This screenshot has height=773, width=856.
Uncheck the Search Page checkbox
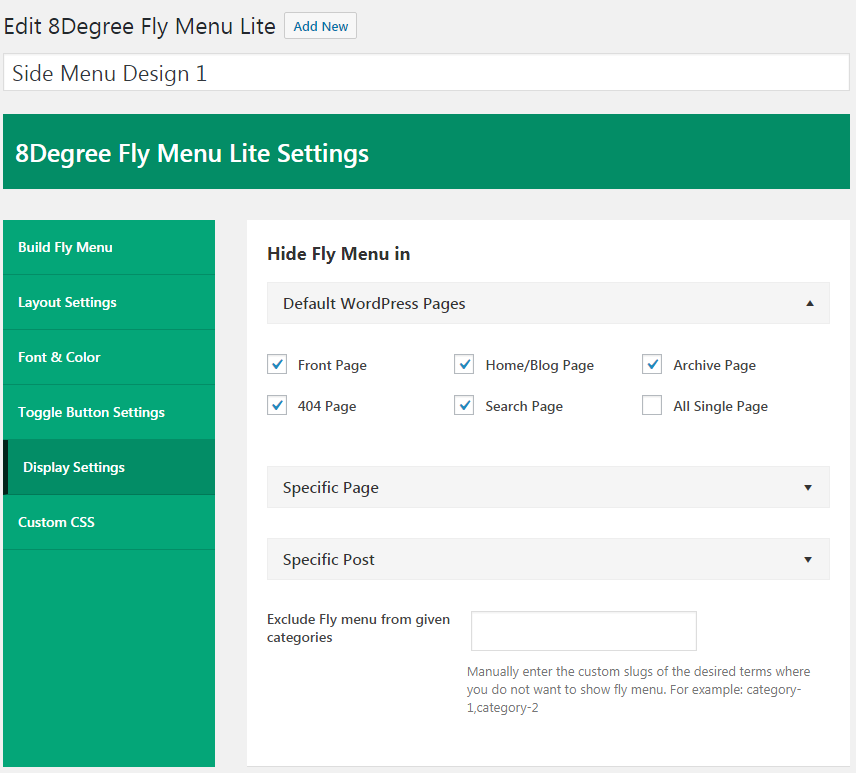464,406
